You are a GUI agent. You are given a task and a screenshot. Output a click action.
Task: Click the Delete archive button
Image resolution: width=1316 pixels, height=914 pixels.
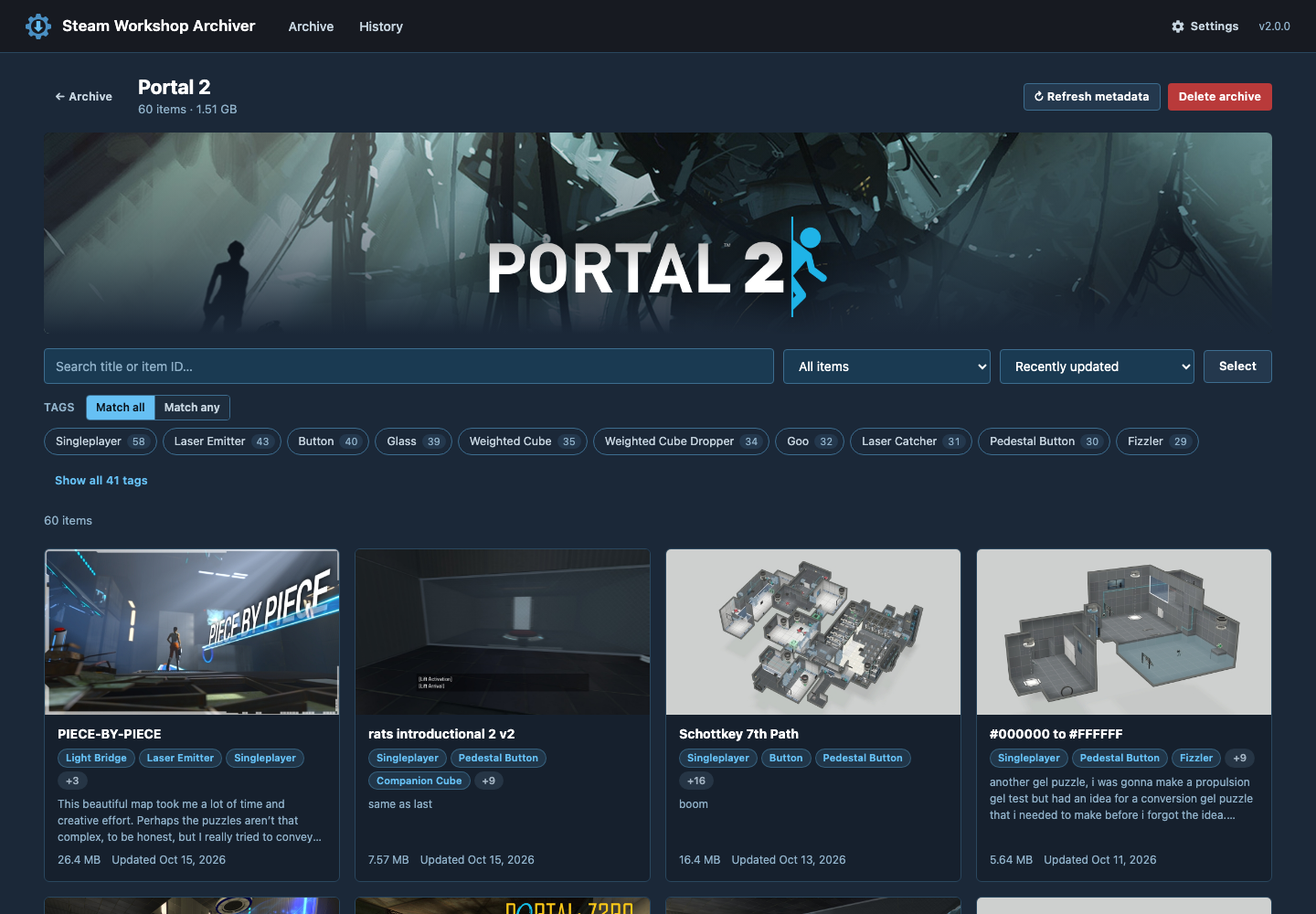point(1219,97)
